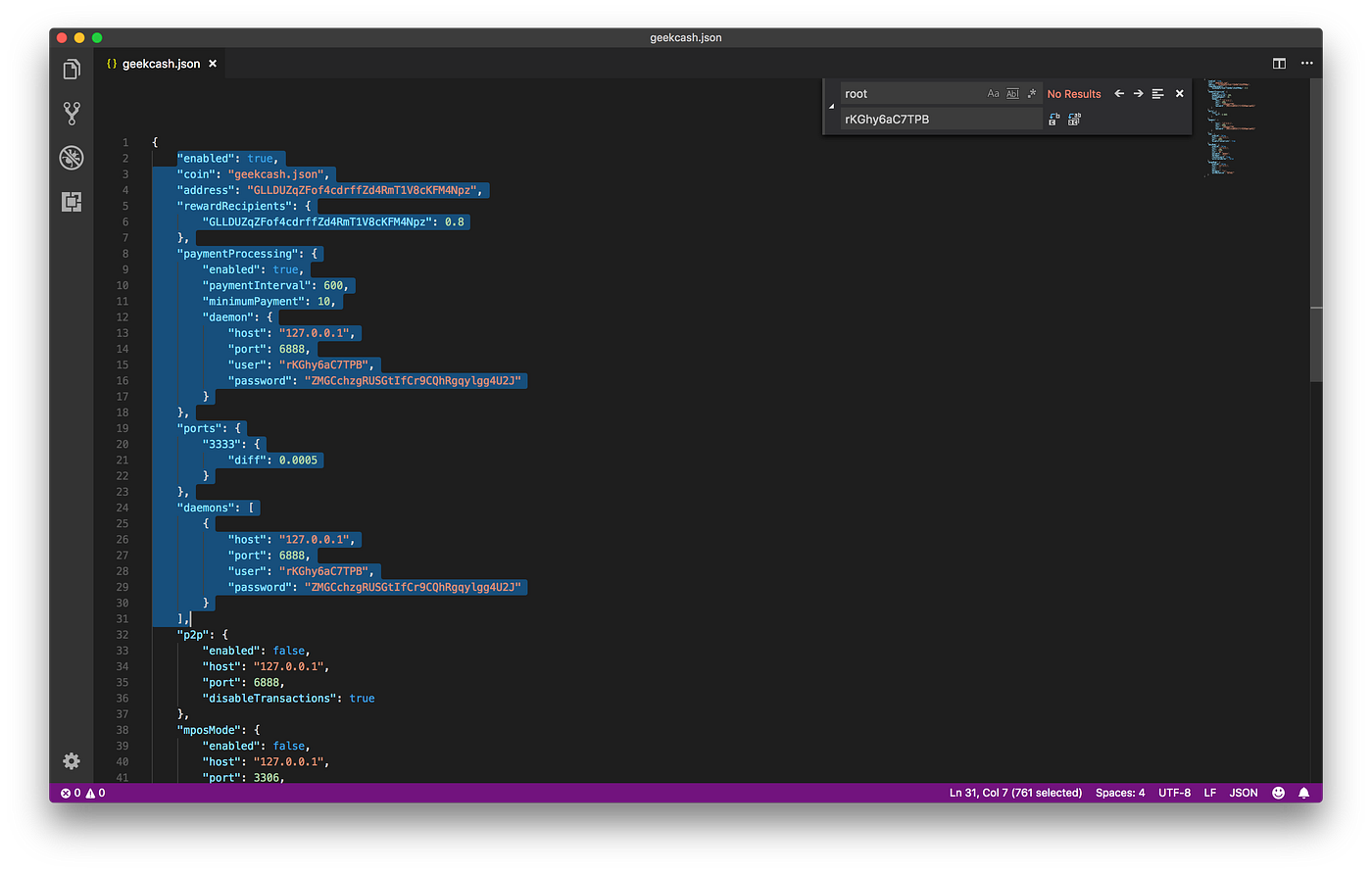Replace the current match

pos(1054,120)
